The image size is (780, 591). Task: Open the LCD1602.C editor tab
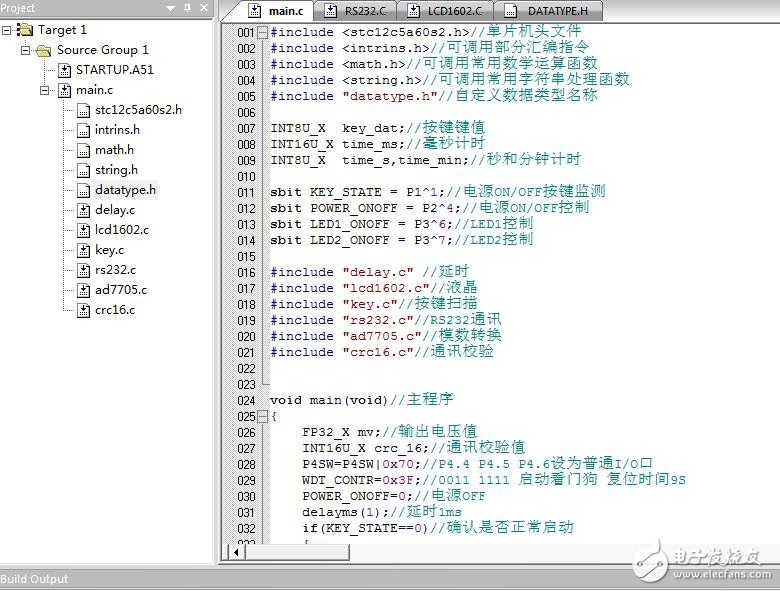pyautogui.click(x=446, y=10)
